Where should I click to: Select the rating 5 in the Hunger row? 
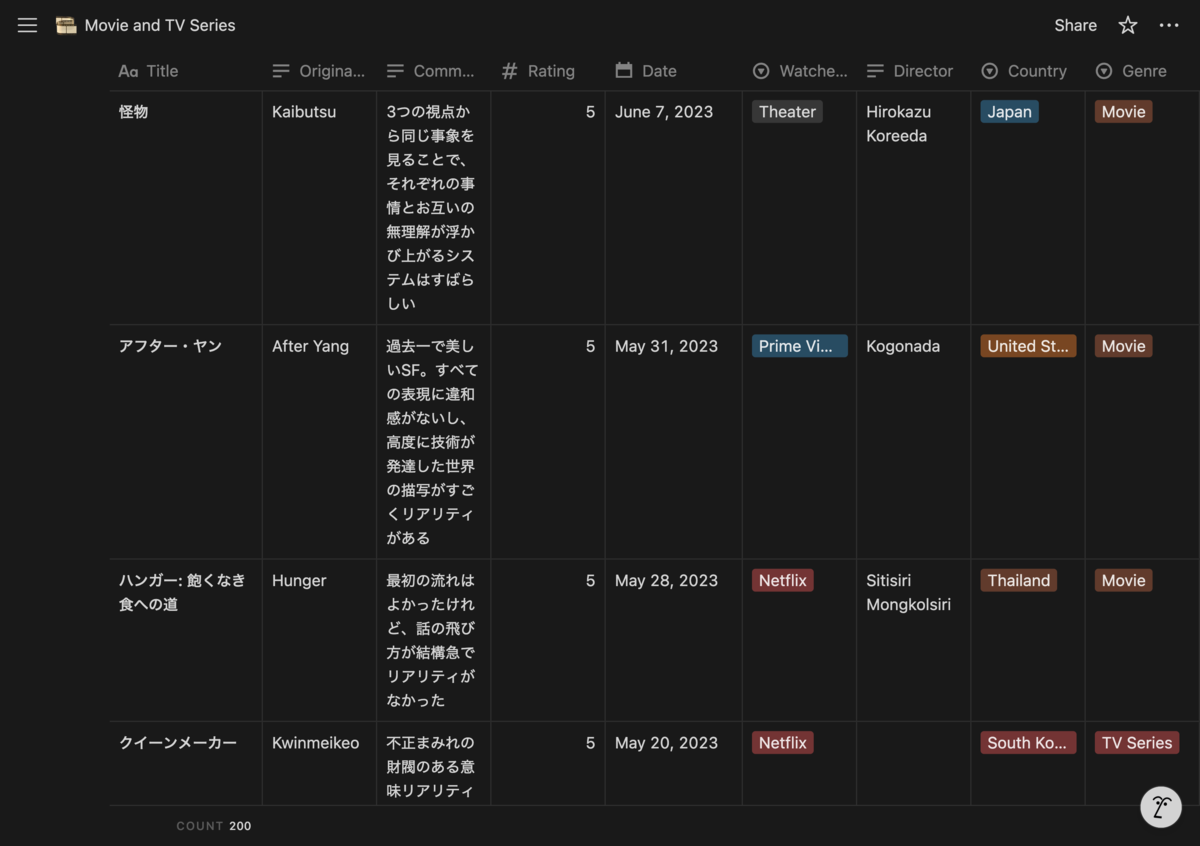click(x=547, y=640)
